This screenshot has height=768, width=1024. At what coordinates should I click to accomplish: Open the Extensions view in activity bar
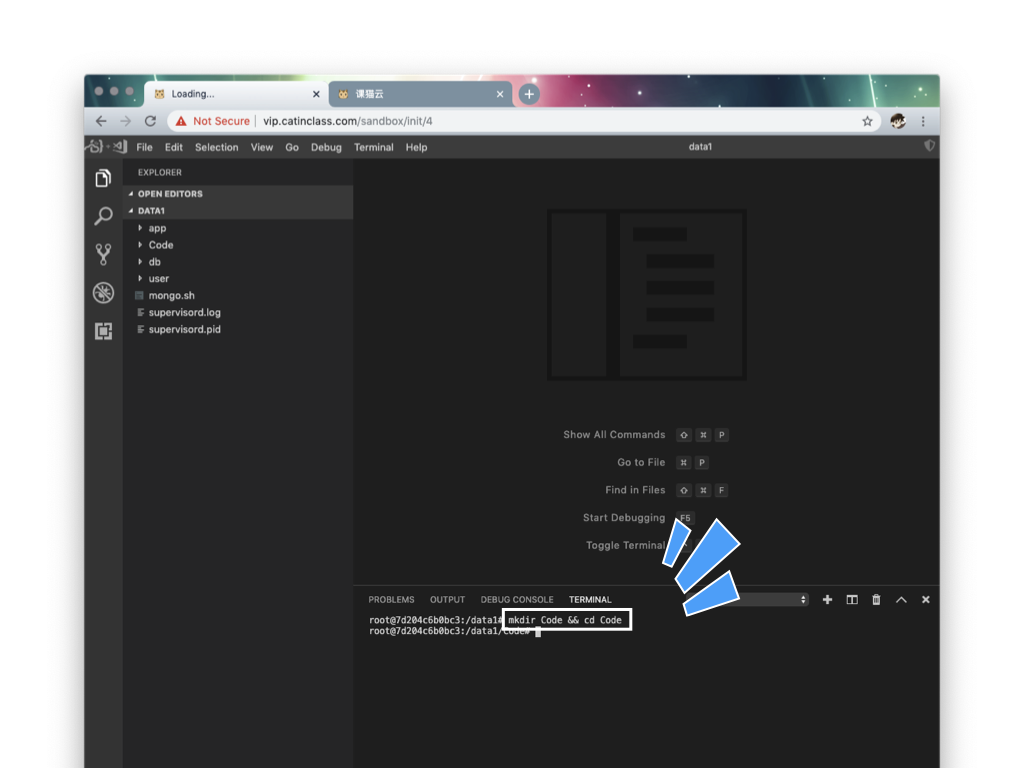pos(103,331)
